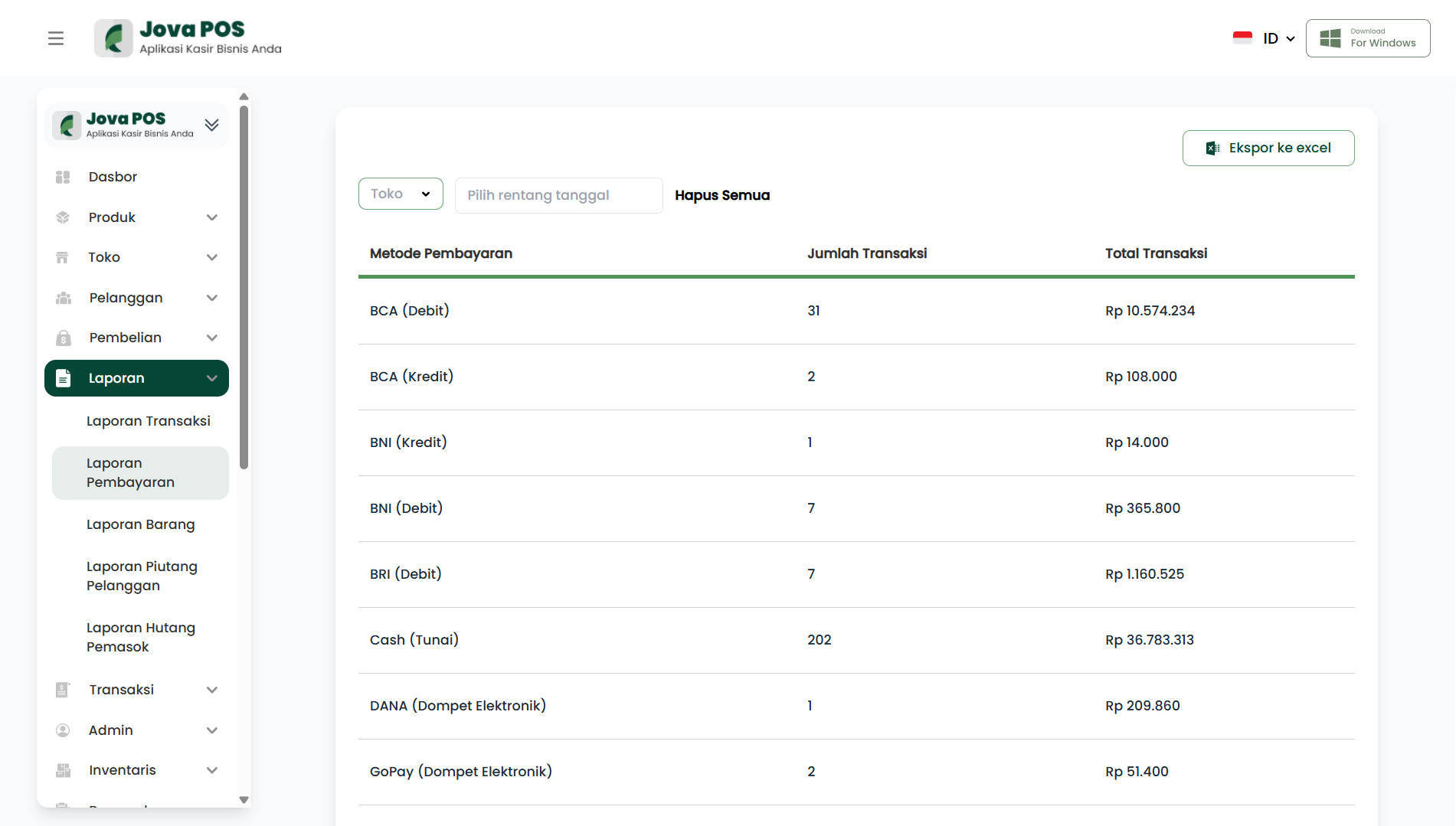This screenshot has width=1456, height=826.
Task: Open Laporan Transaksi report
Action: [x=148, y=421]
